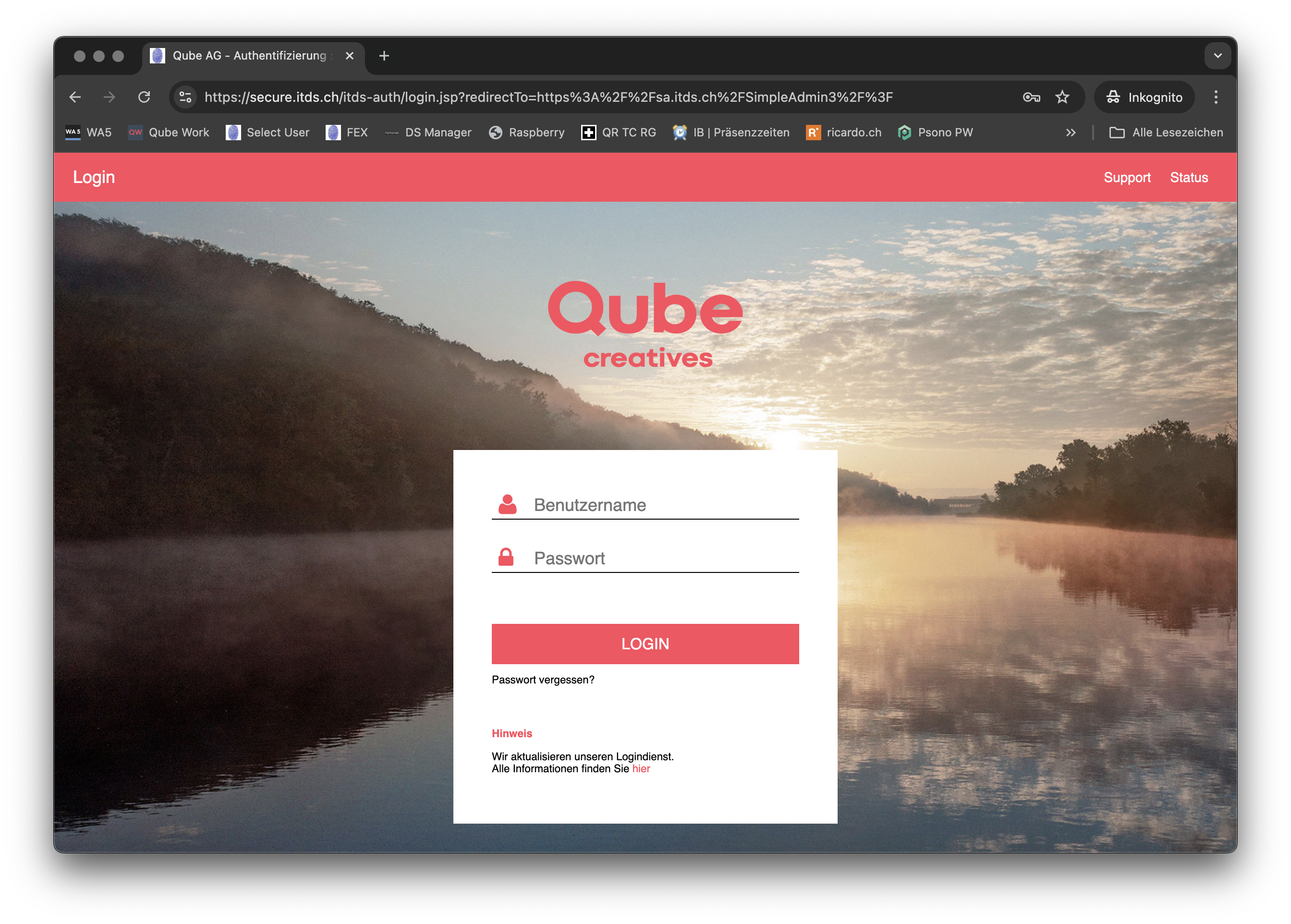The height and width of the screenshot is (924, 1291).
Task: Open the Qube Work bookmark
Action: coord(169,133)
